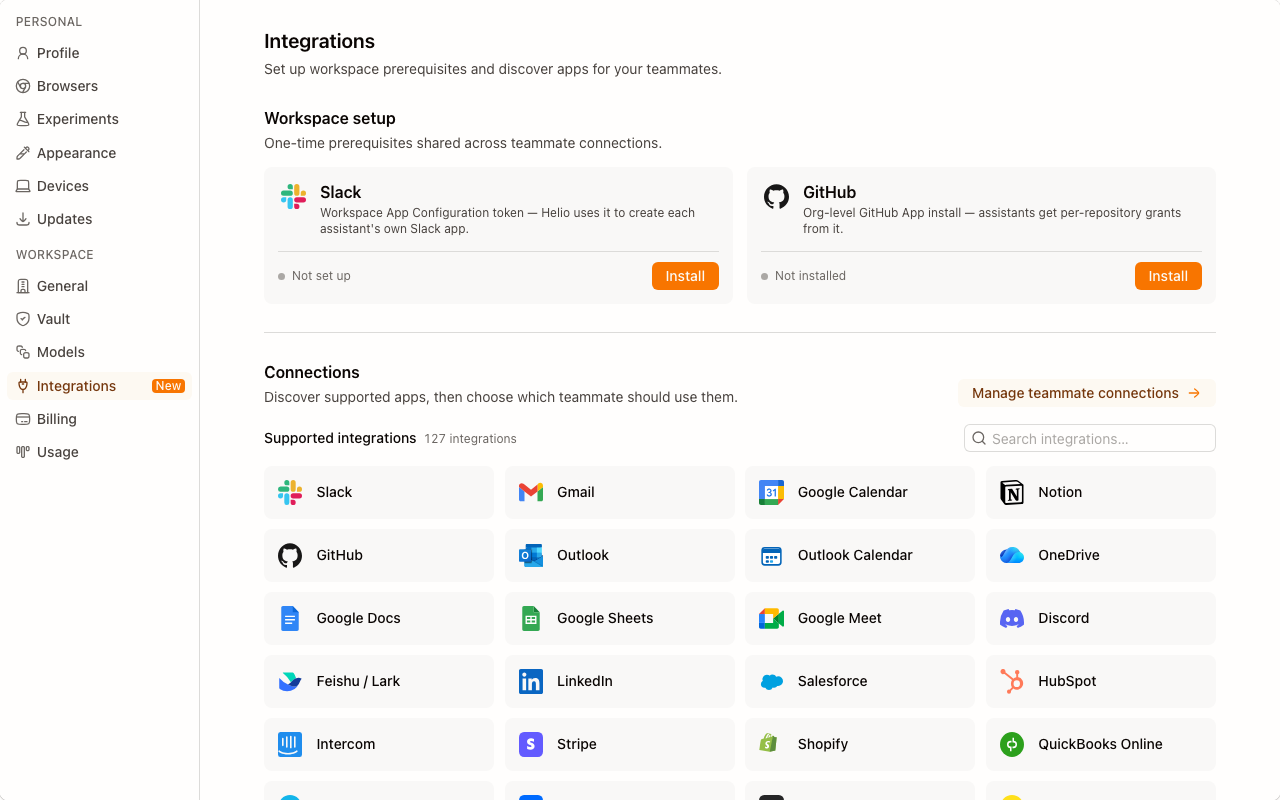Select the Experiments flask icon

tap(23, 119)
